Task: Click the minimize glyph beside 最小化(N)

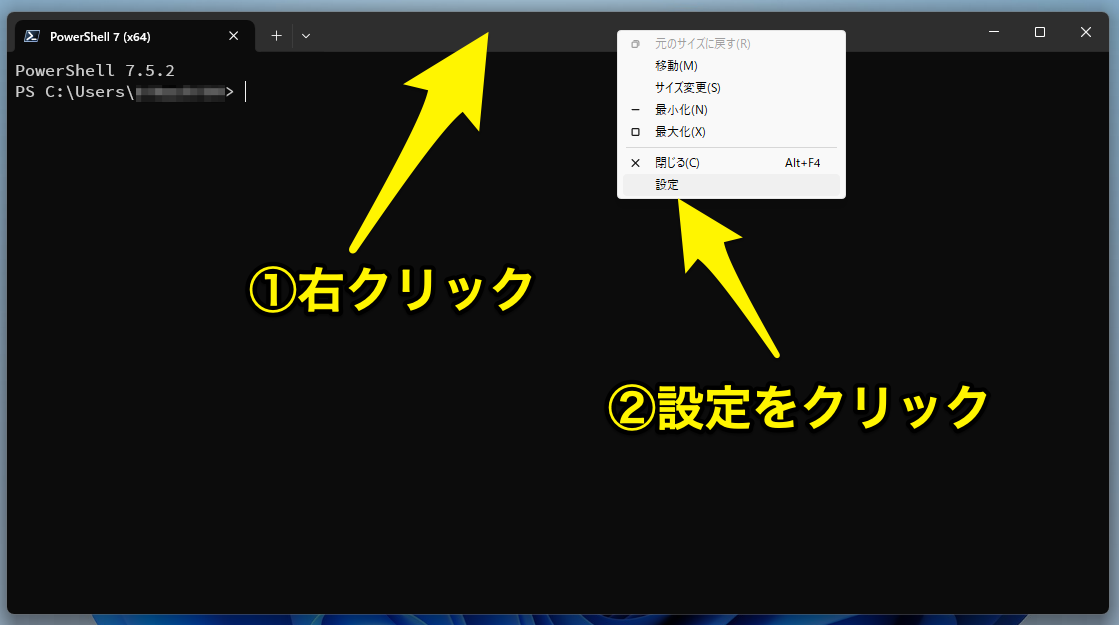Action: click(x=635, y=109)
